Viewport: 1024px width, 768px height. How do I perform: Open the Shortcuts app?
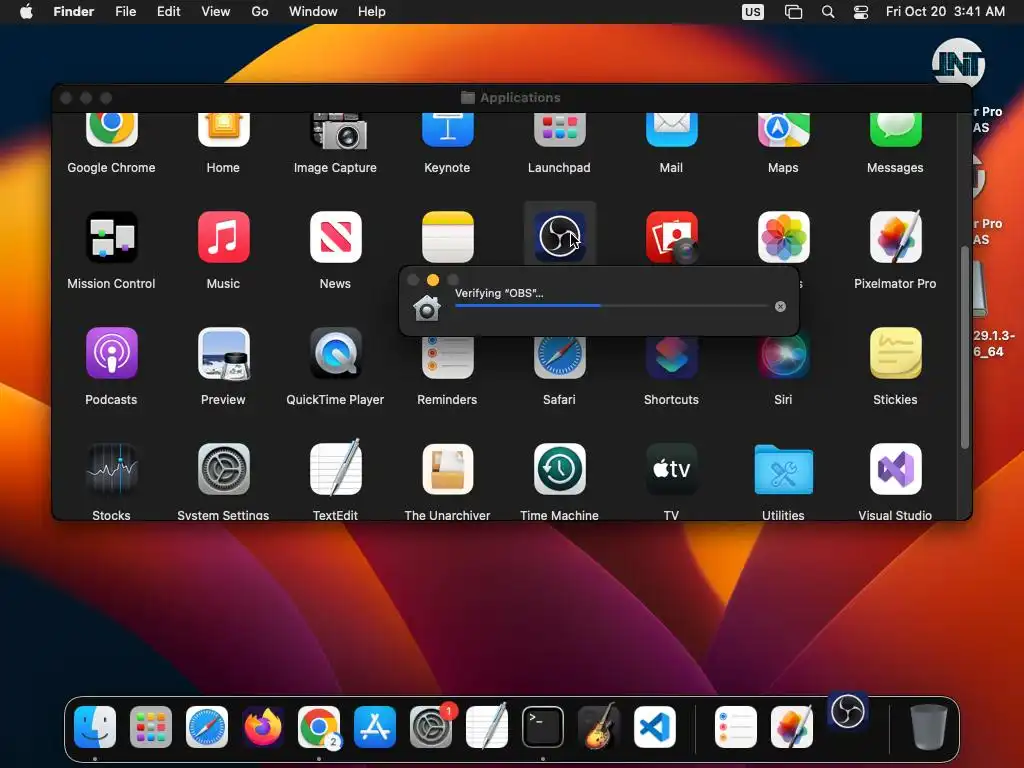click(x=671, y=358)
